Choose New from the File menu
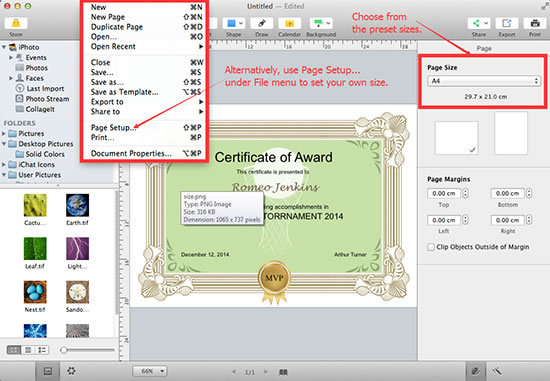550x381 pixels. 145,7
